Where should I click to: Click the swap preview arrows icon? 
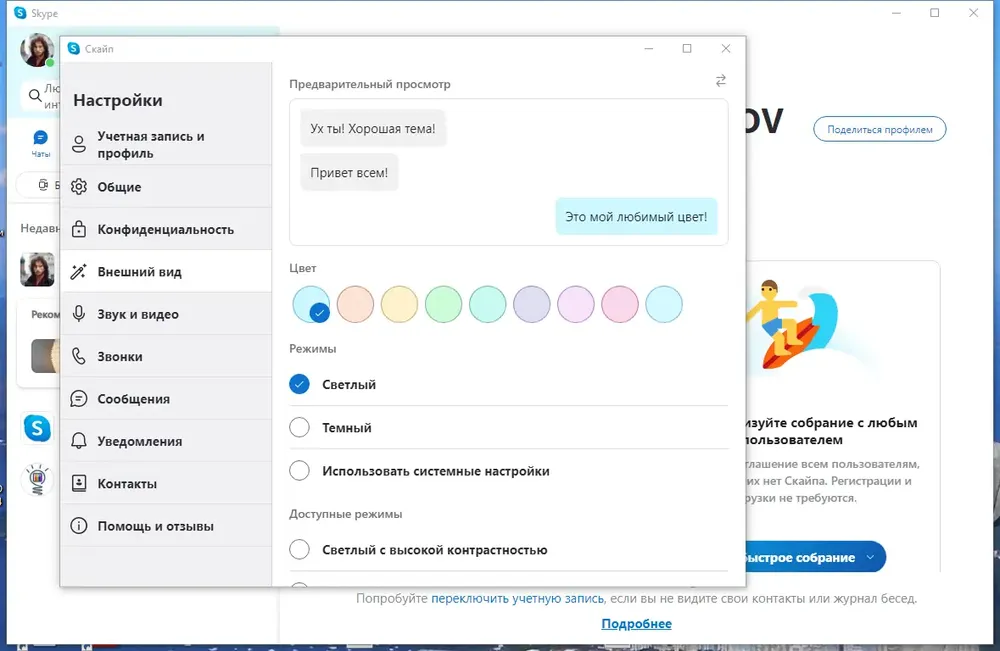click(721, 81)
